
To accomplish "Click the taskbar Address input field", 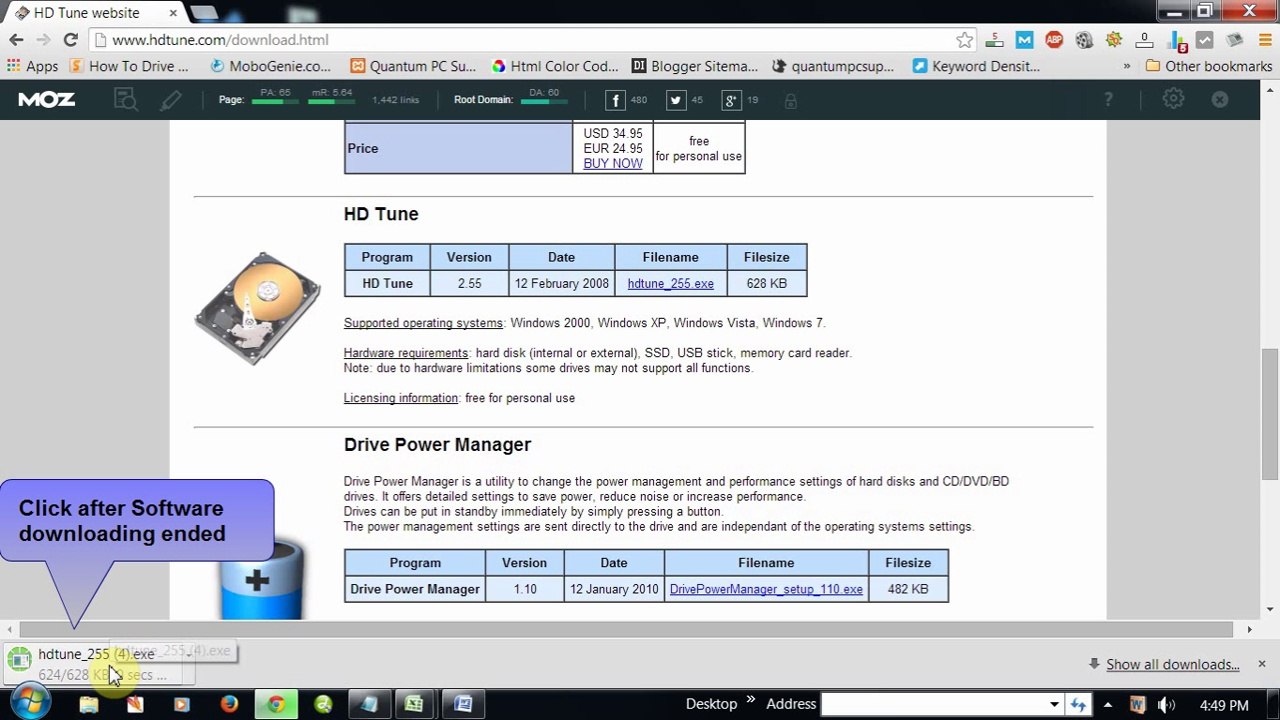I will (935, 705).
